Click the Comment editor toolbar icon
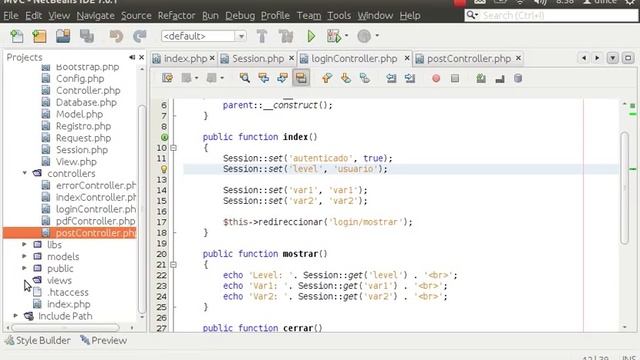The height and width of the screenshot is (360, 640). [x=481, y=78]
